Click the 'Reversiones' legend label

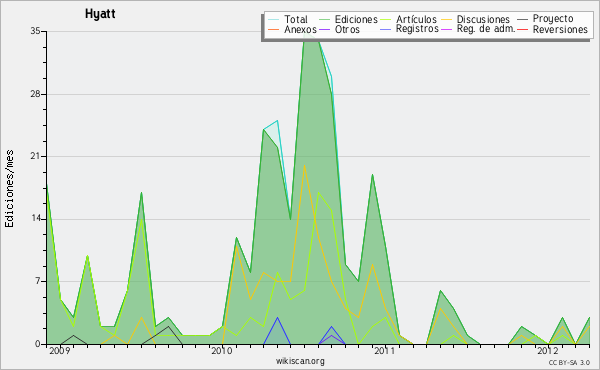pos(560,29)
